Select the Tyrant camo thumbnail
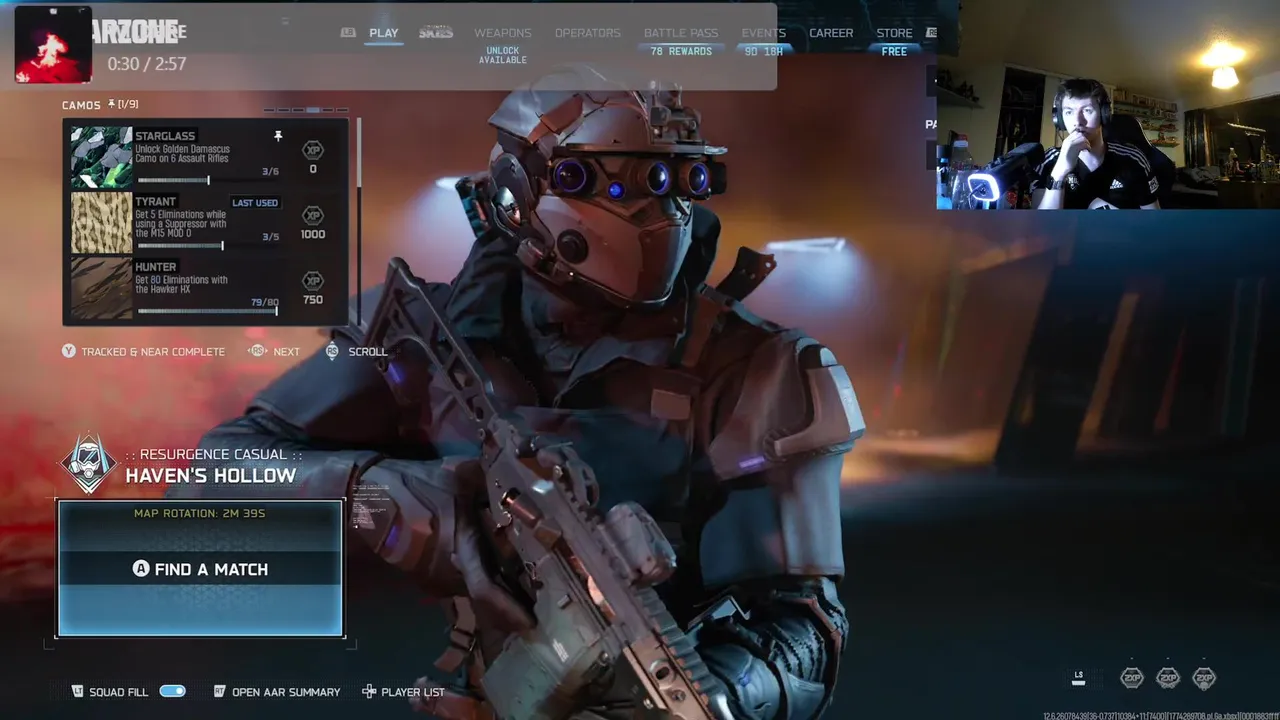Image resolution: width=1280 pixels, height=720 pixels. pyautogui.click(x=101, y=223)
